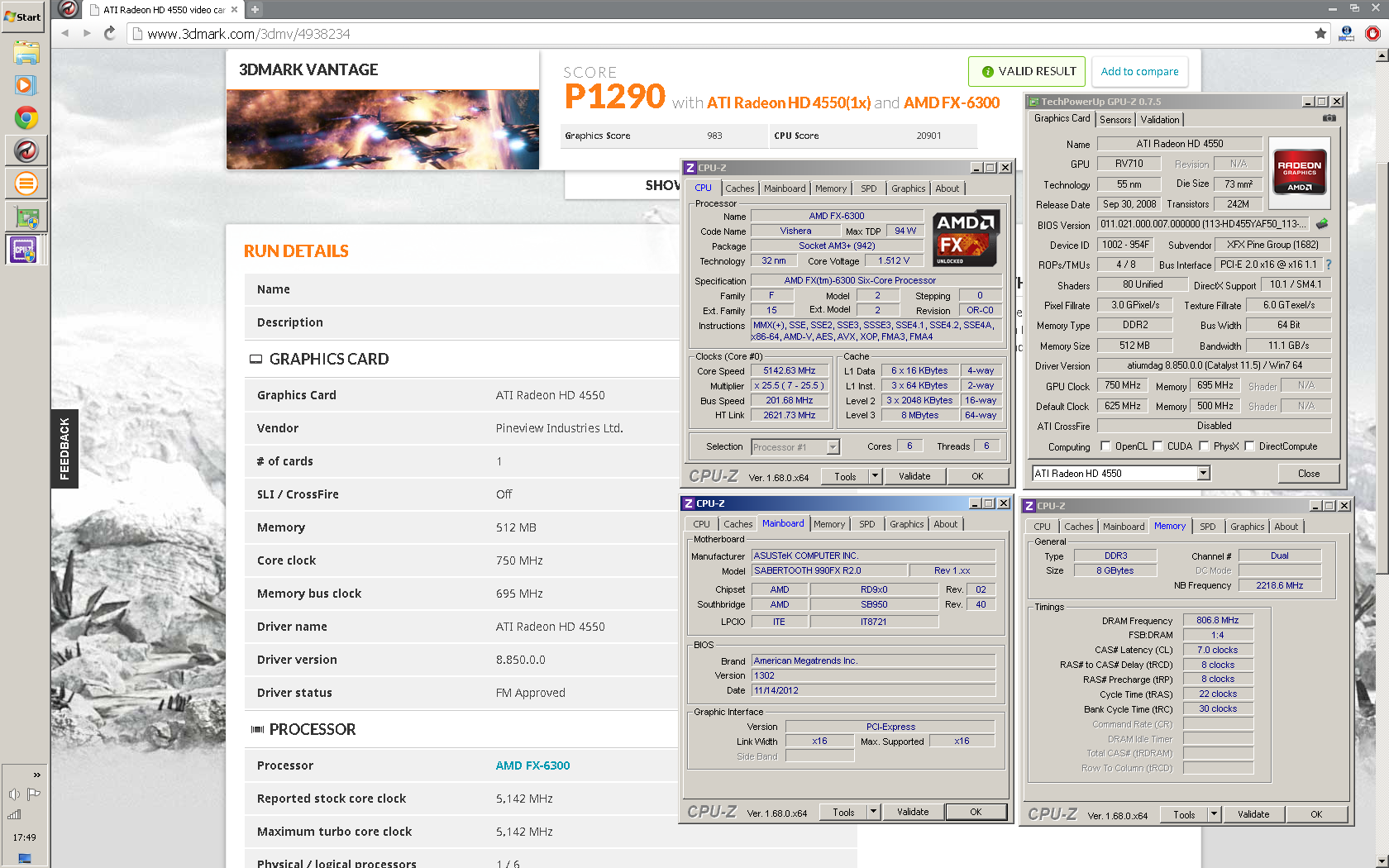Open the AdBlock stop-hand extension icon
Viewport: 1389px width, 868px height.
1372,33
